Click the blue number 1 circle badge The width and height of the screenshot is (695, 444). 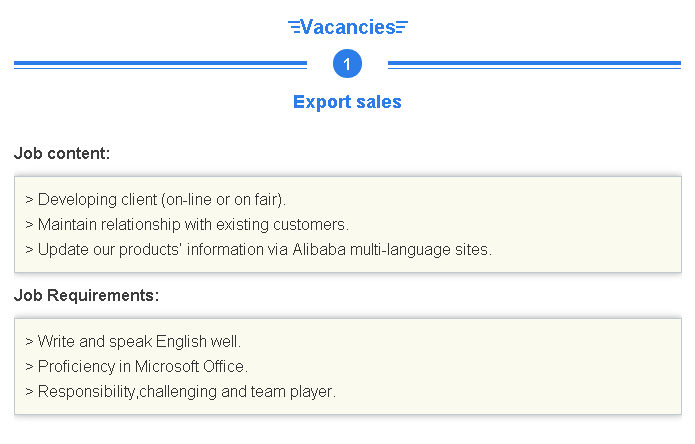click(x=347, y=64)
